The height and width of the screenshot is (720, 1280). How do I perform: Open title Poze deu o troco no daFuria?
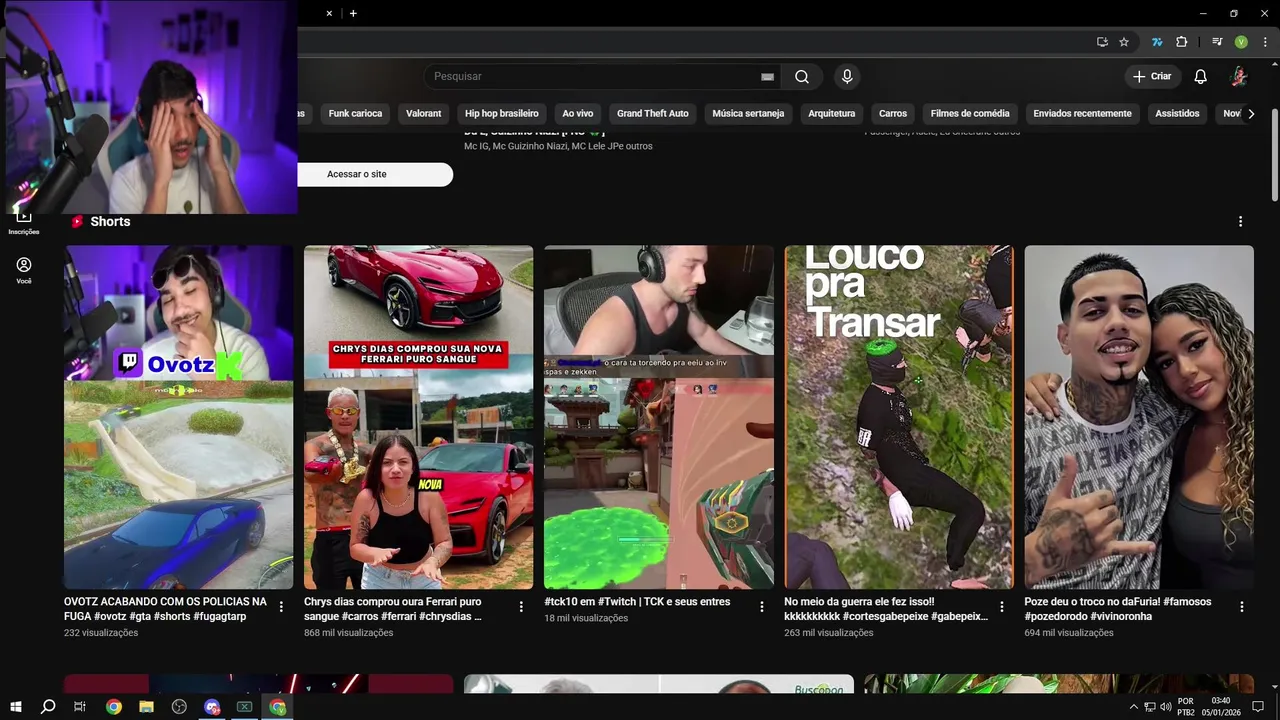(1118, 609)
